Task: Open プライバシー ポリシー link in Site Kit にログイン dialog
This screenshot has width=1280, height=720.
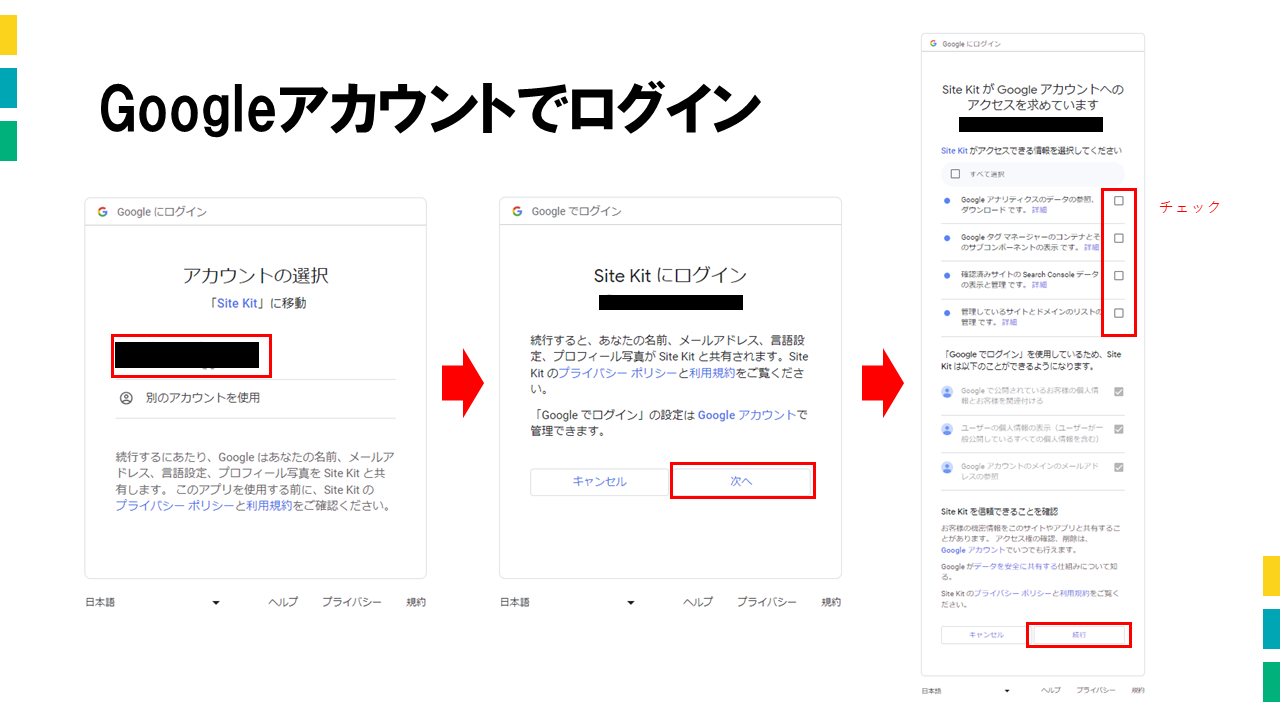Action: coord(618,372)
